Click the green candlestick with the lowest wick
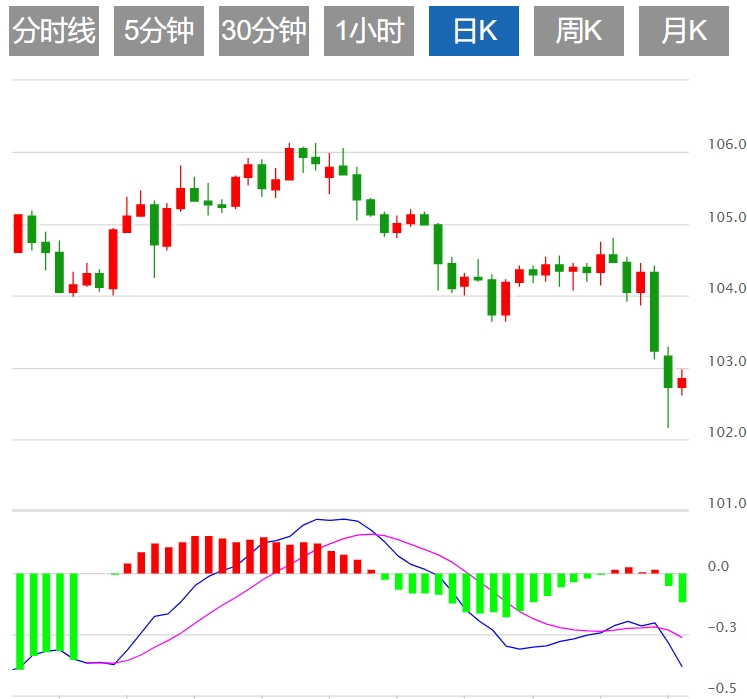747x699 pixels. (668, 372)
